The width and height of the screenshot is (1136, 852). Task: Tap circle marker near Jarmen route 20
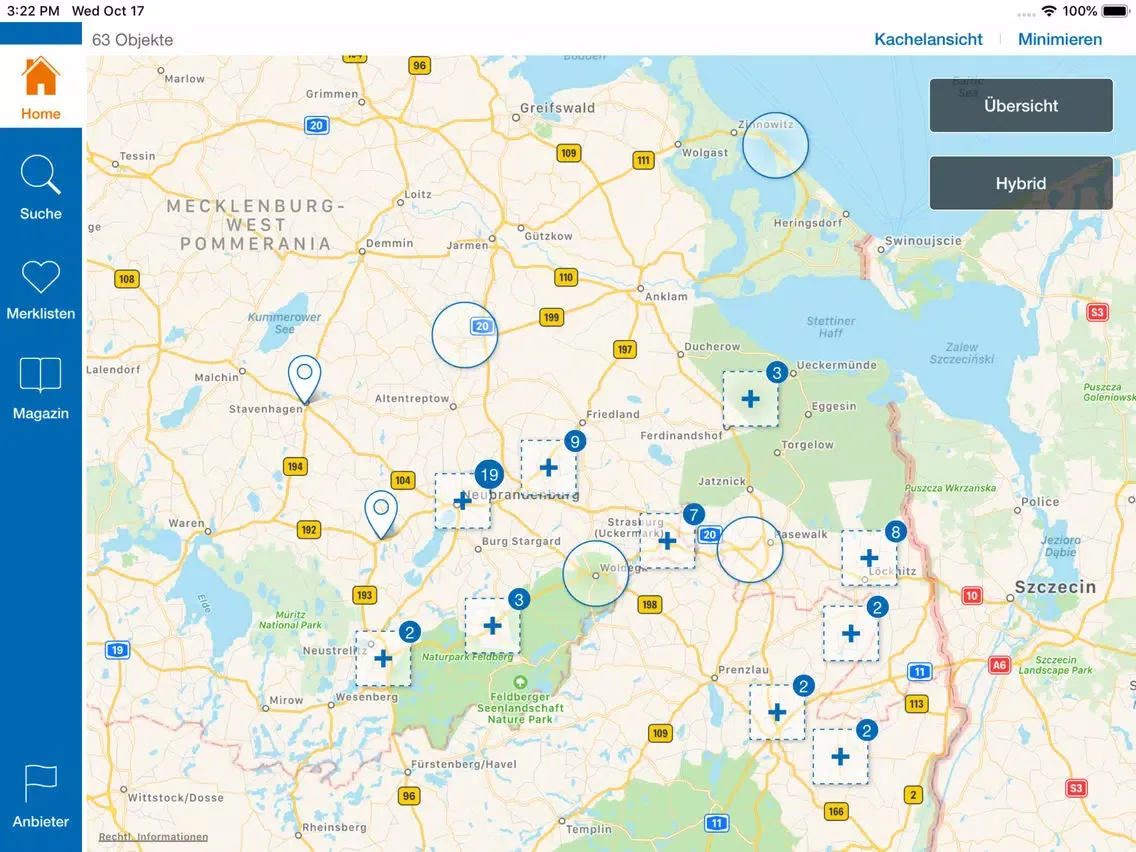tap(464, 335)
